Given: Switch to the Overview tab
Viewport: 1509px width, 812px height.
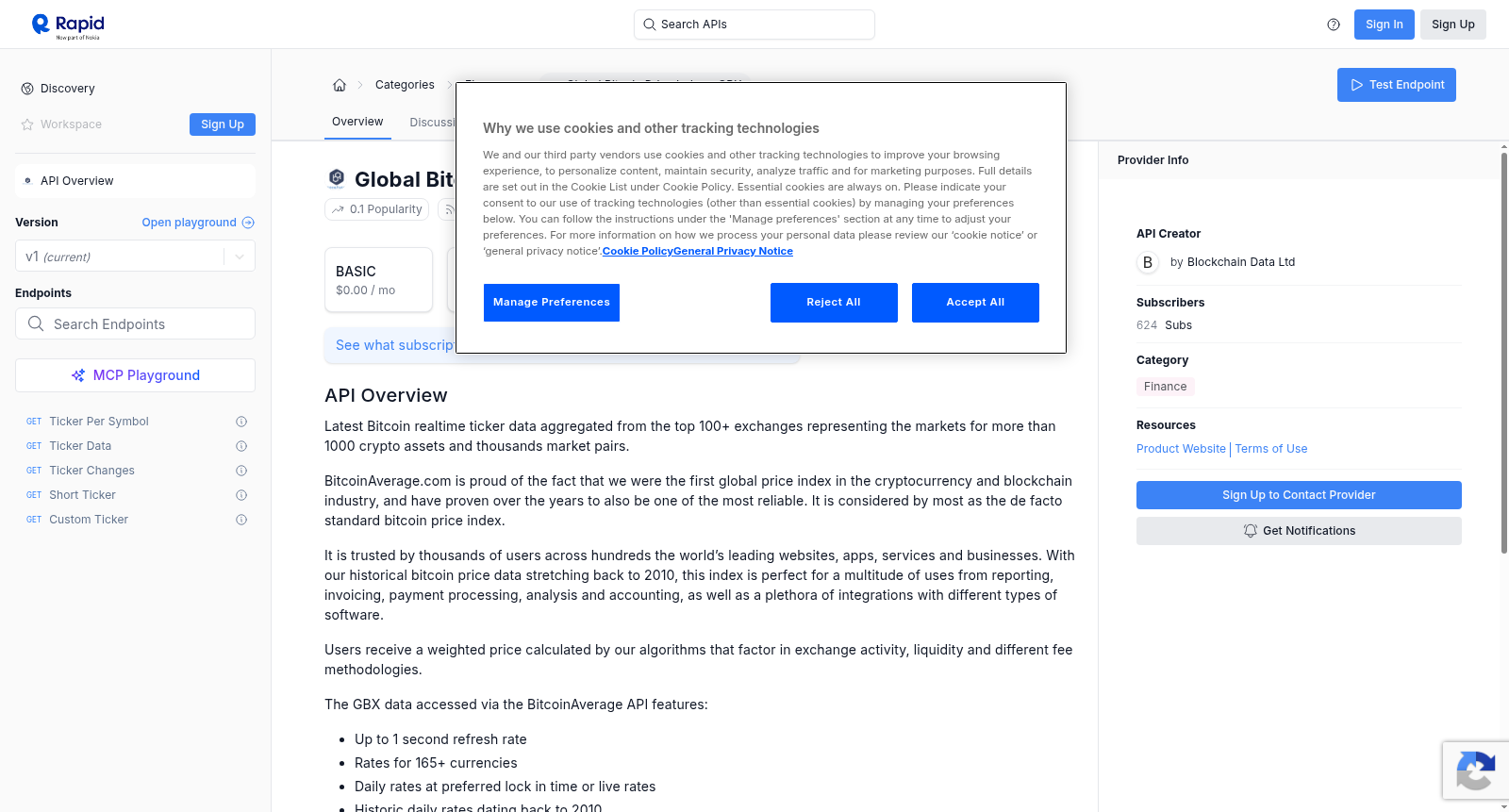Looking at the screenshot, I should (x=357, y=123).
